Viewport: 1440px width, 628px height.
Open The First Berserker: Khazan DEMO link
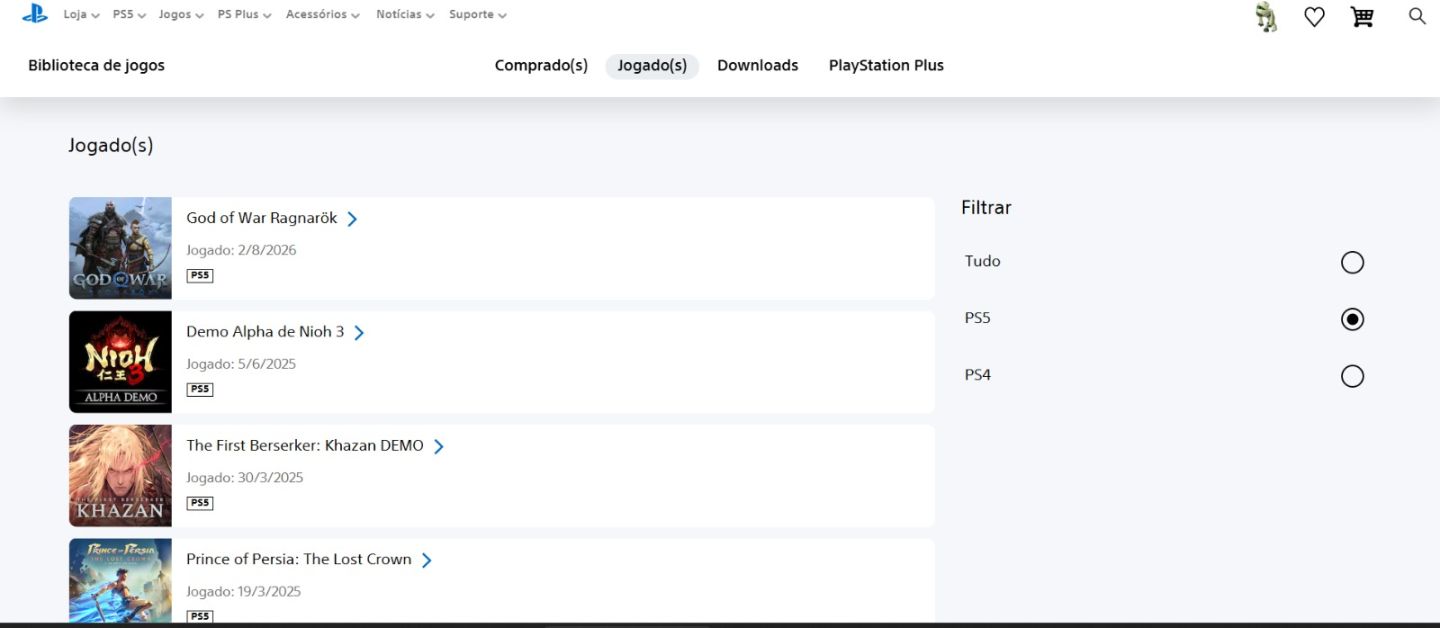[x=305, y=446]
